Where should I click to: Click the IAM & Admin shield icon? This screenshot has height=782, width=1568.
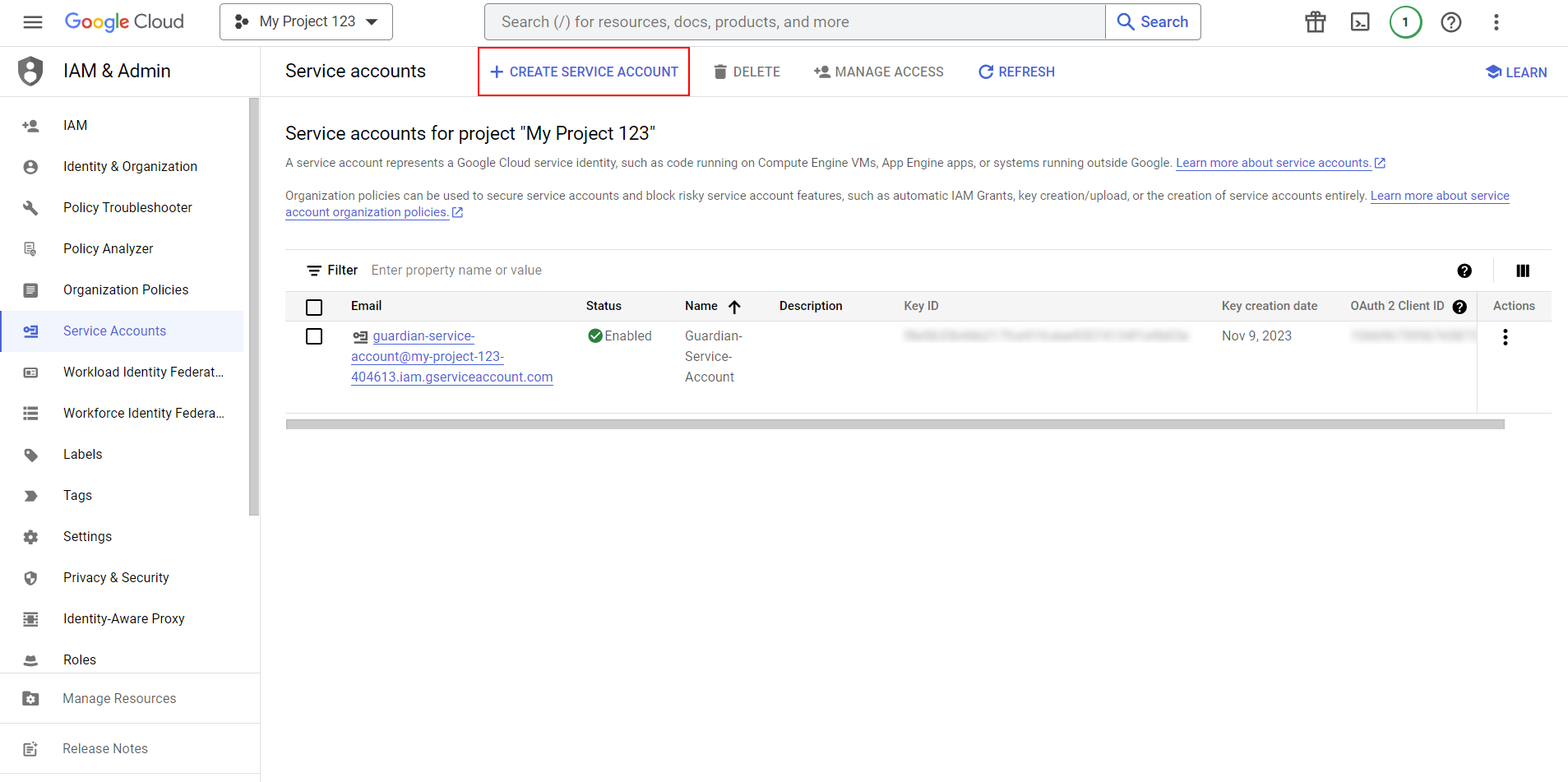[x=30, y=71]
